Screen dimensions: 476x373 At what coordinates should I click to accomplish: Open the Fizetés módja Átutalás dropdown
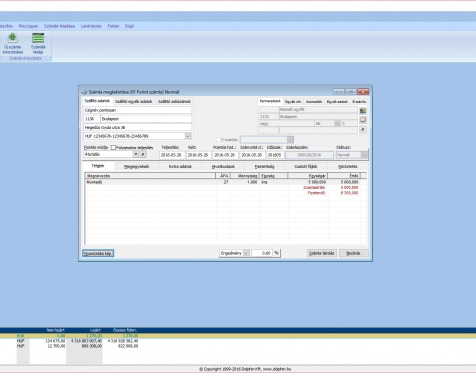point(136,154)
